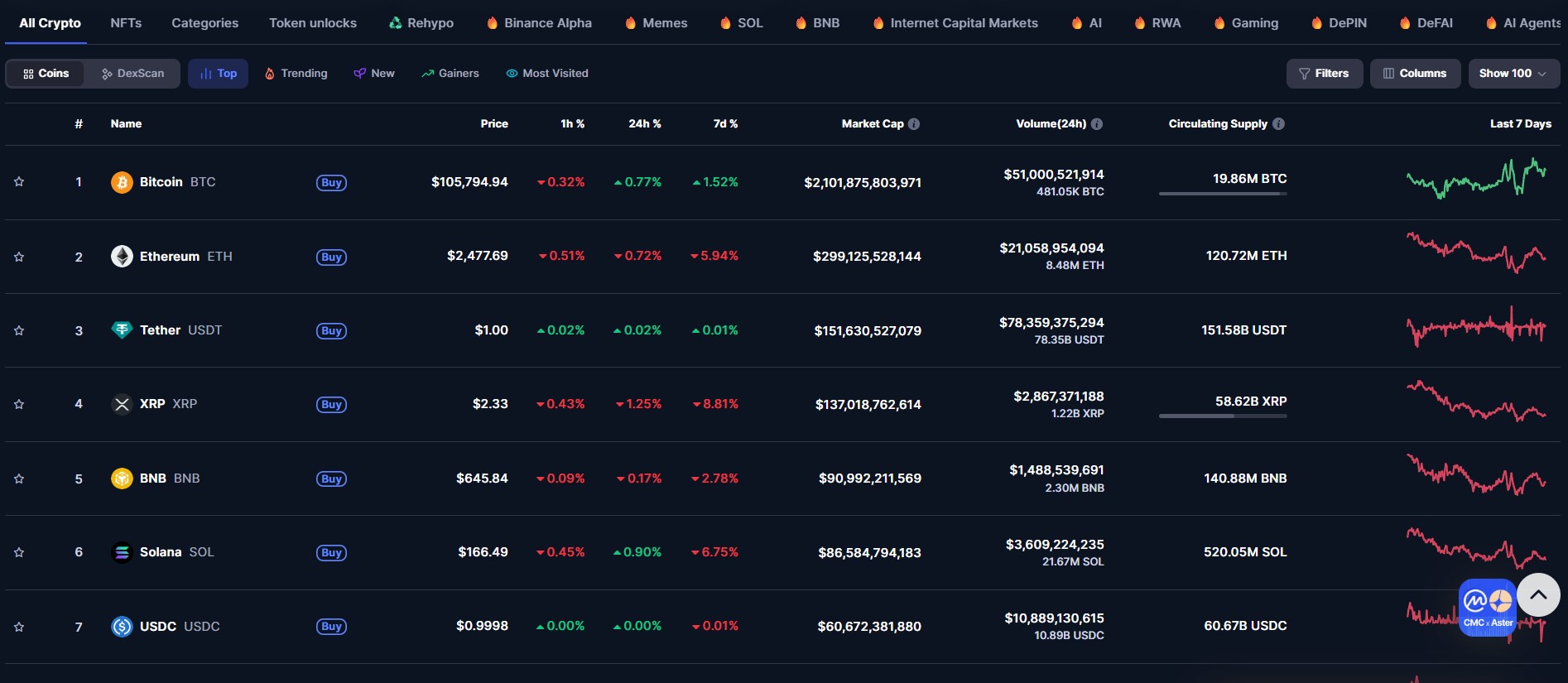Toggle USDC watchlist star
The height and width of the screenshot is (683, 1568).
tap(19, 627)
